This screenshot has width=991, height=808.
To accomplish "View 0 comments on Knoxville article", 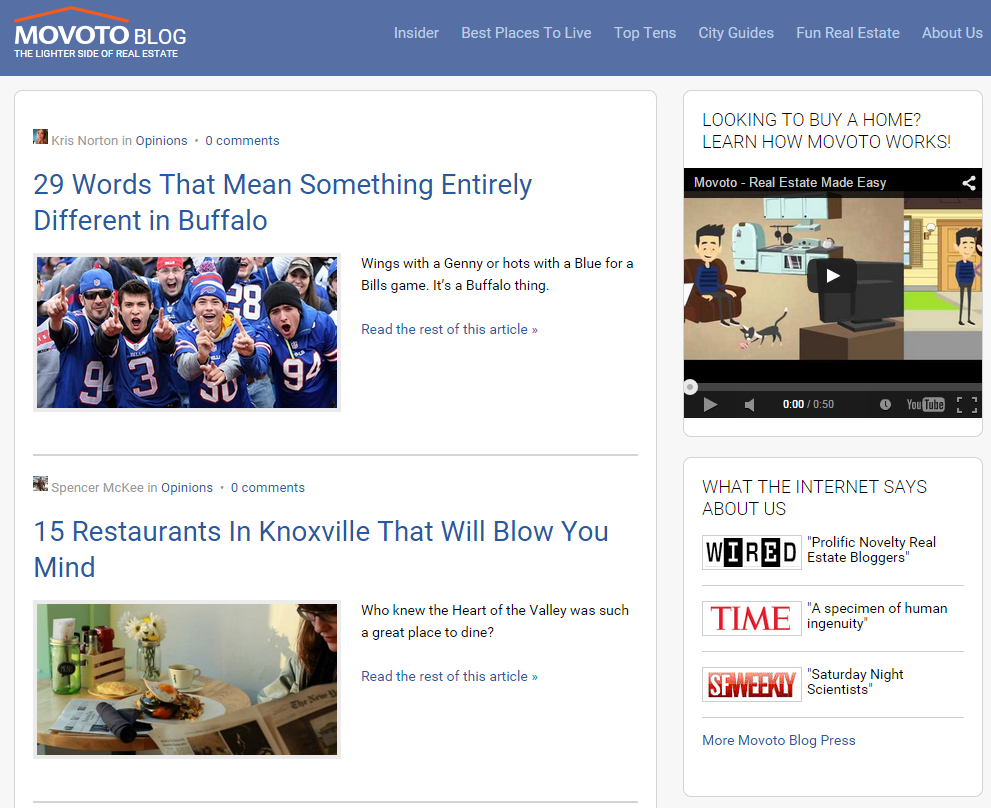I will 267,487.
